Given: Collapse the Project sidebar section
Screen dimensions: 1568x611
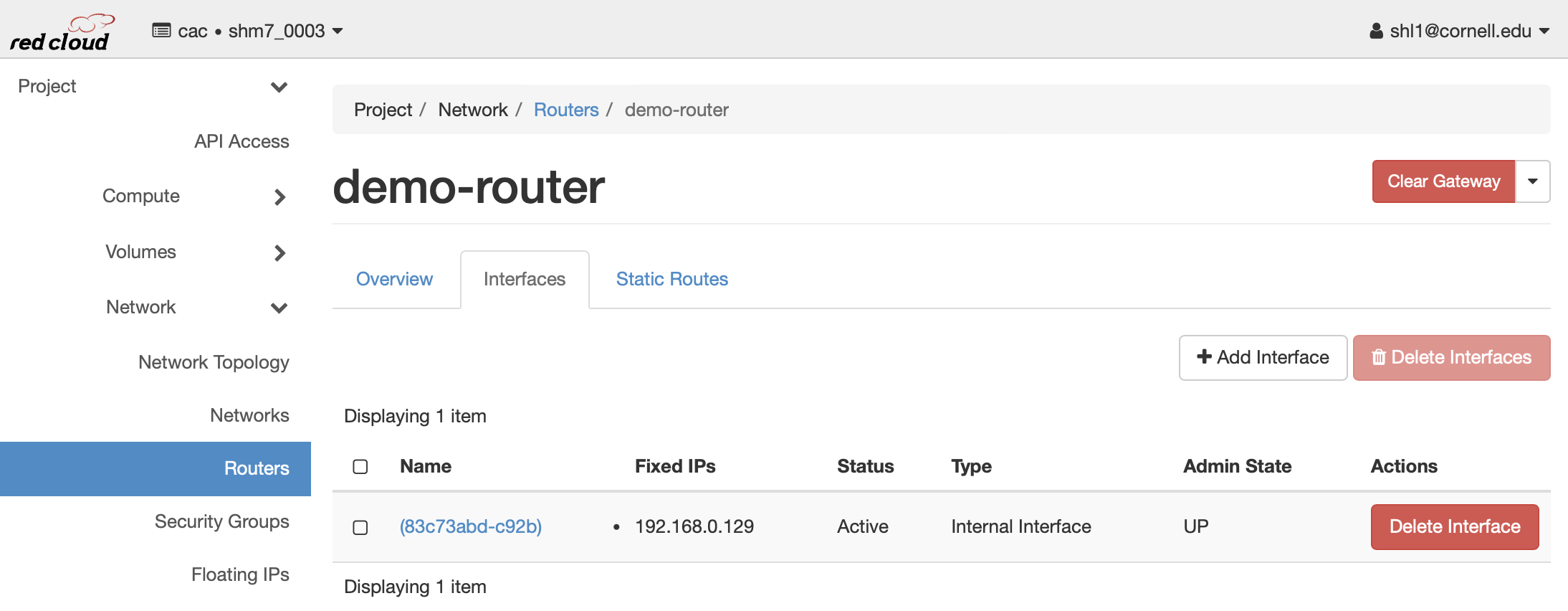Looking at the screenshot, I should (x=279, y=87).
